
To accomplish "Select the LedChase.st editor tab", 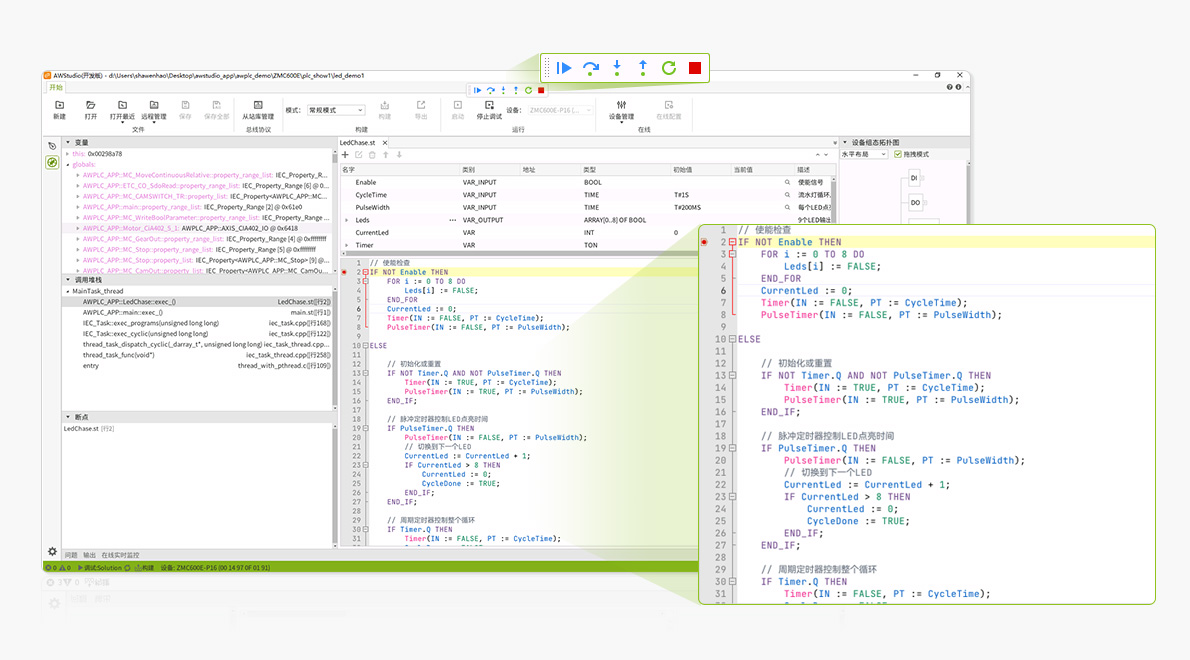I will click(x=356, y=143).
